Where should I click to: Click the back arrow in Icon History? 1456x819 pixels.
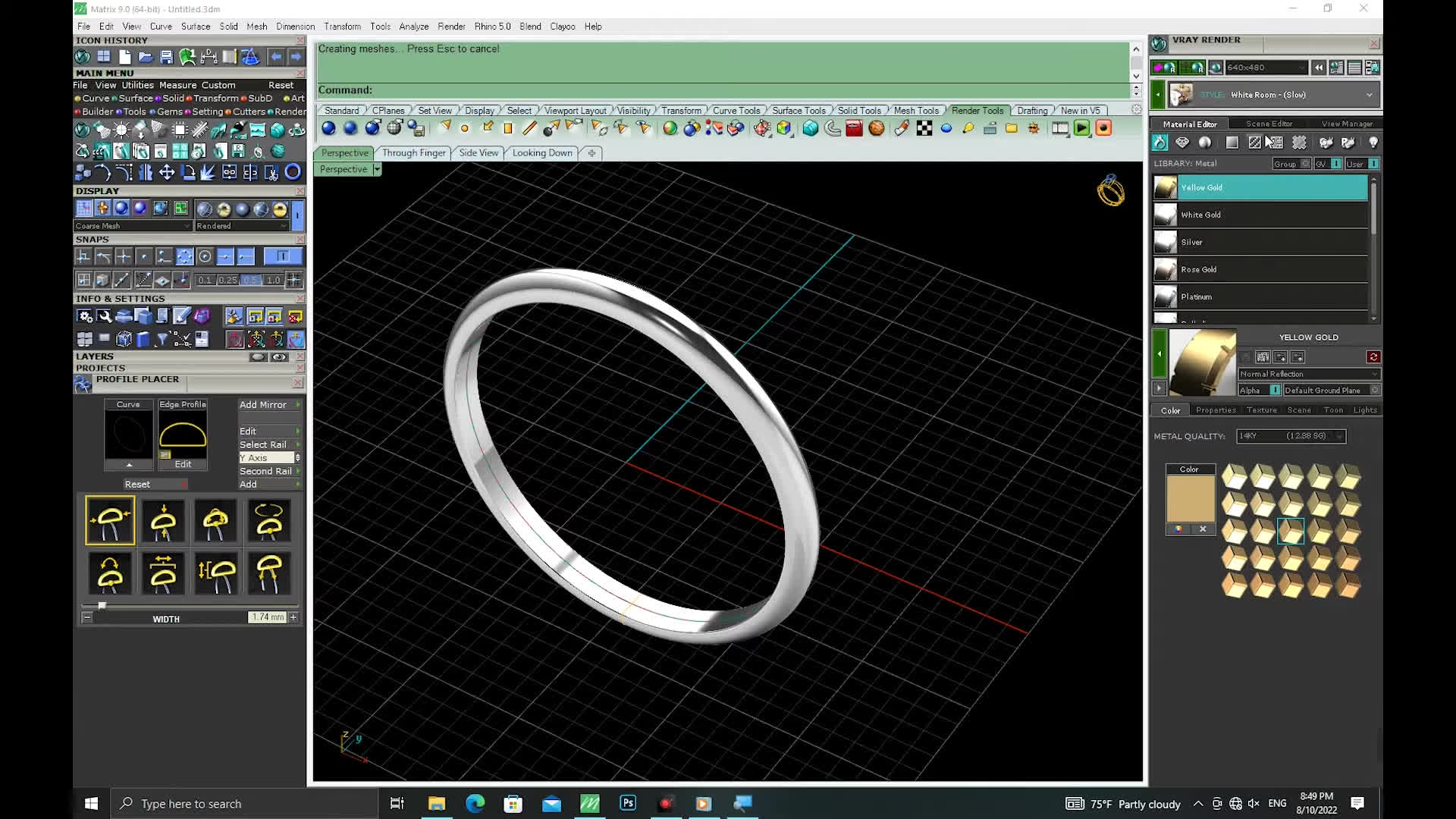click(x=276, y=57)
